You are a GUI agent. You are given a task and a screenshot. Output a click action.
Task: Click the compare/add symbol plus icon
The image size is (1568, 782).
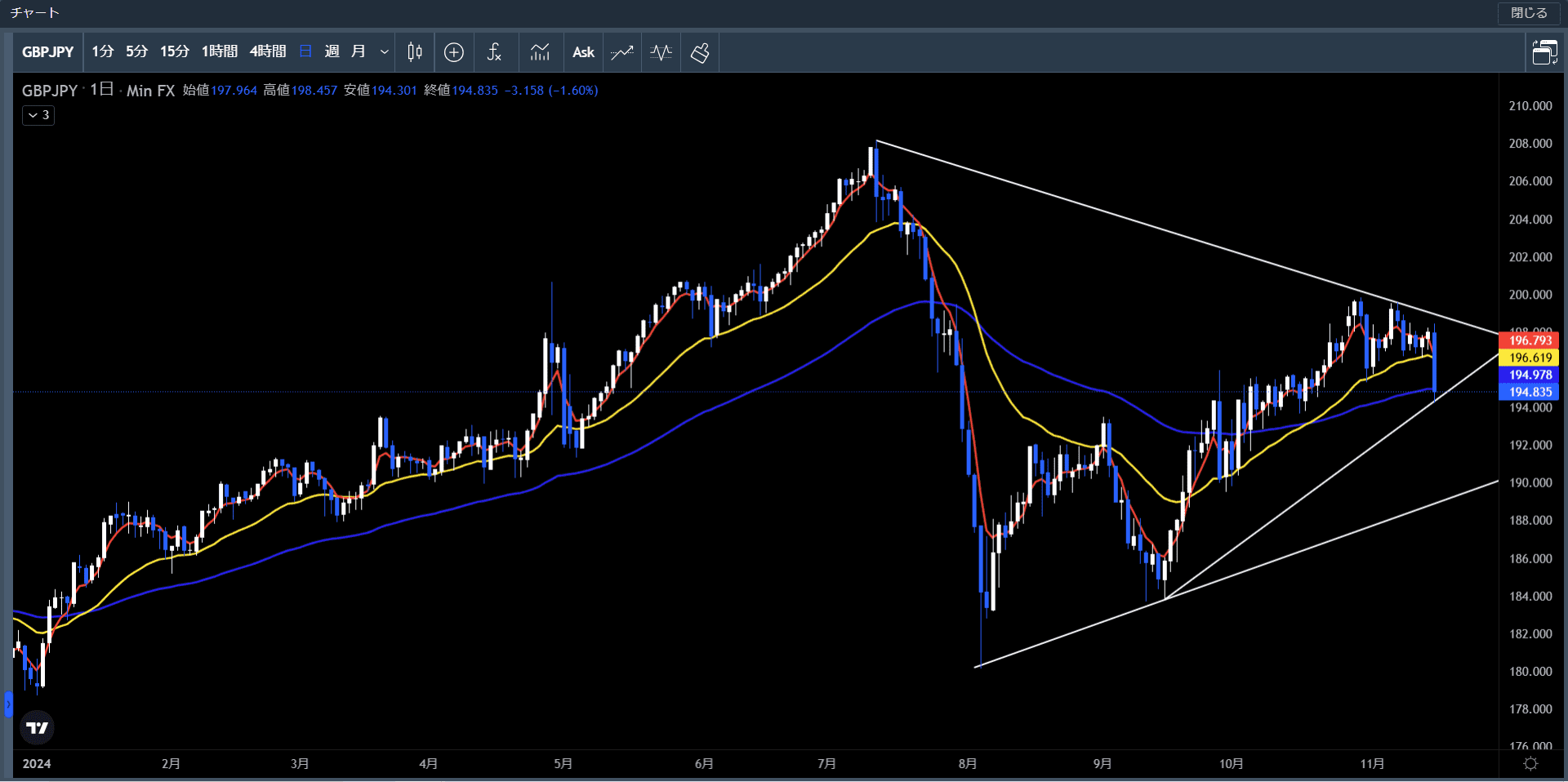[454, 52]
